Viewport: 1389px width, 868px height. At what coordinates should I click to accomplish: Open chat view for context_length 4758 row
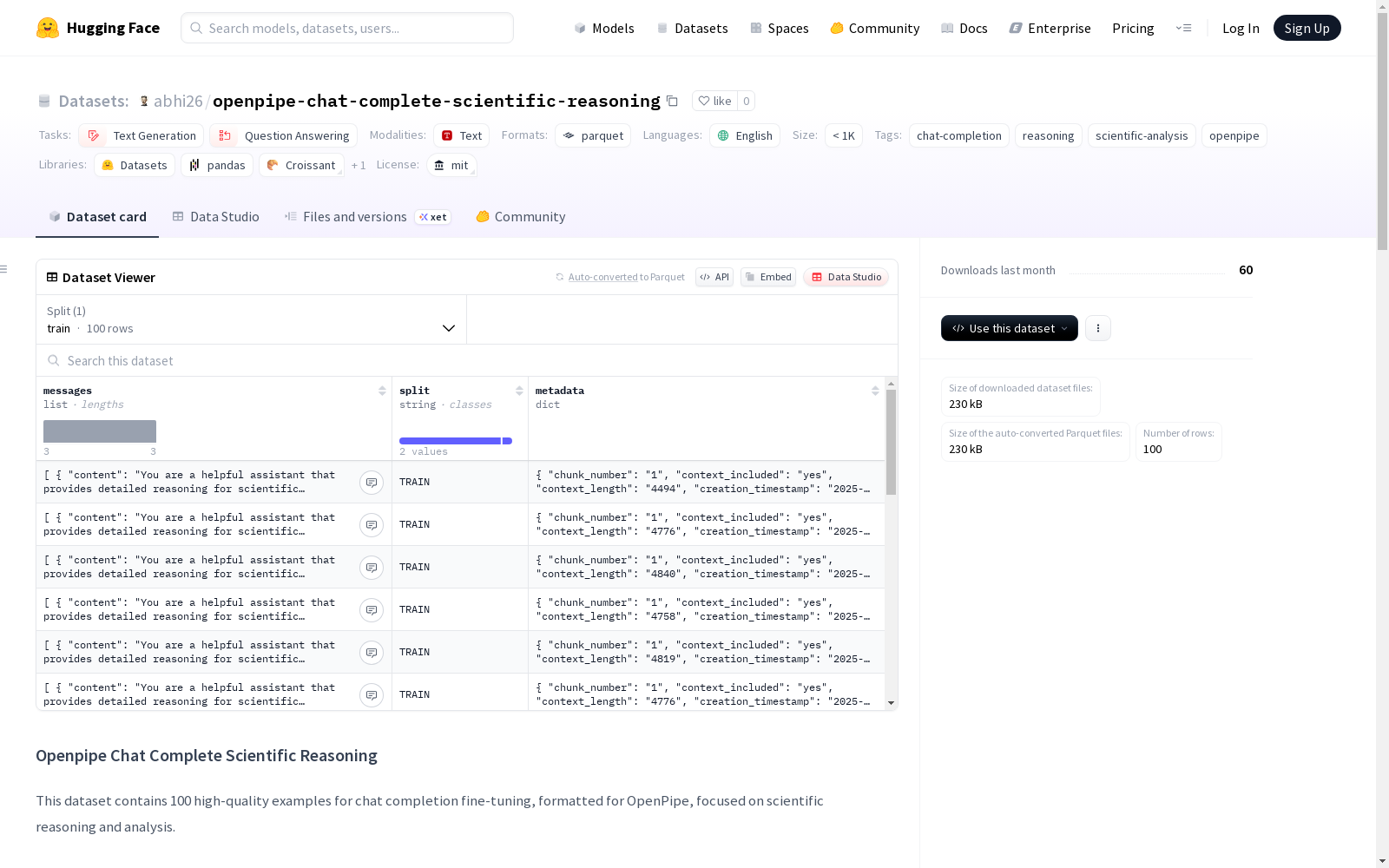point(372,610)
